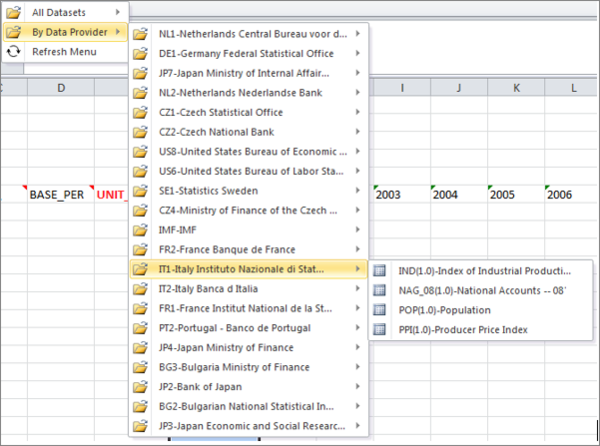Select the BASE_PER cell in column D
Image resolution: width=600 pixels, height=446 pixels.
click(60, 194)
